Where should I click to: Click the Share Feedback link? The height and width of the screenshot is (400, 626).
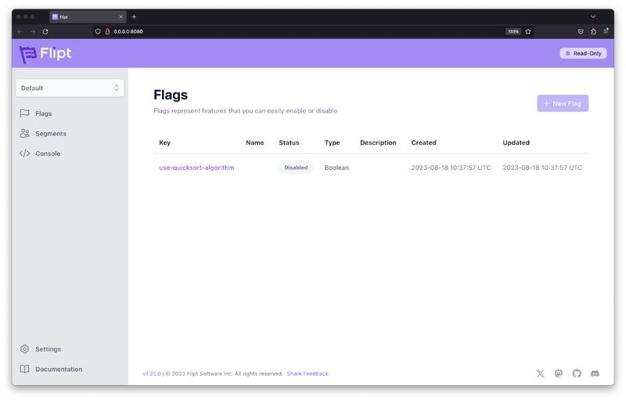point(307,374)
